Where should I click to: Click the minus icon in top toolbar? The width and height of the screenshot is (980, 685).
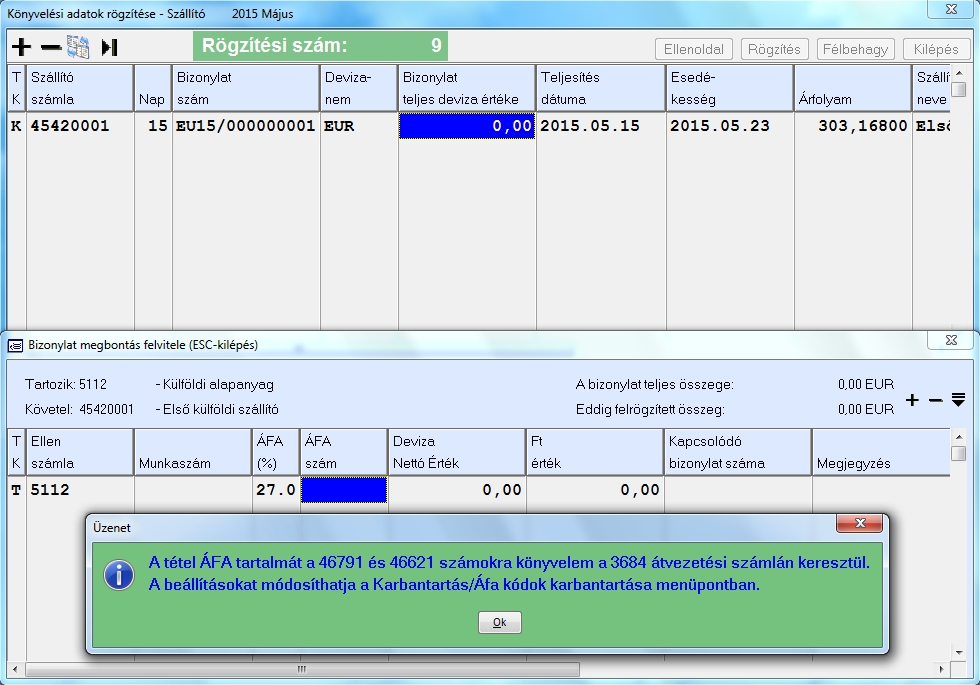[x=50, y=47]
